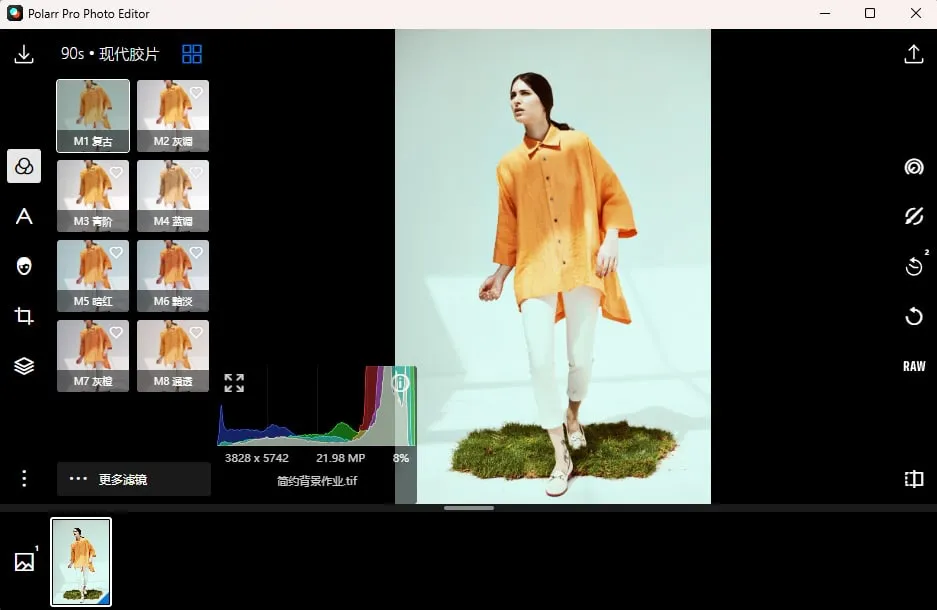The width and height of the screenshot is (937, 610).
Task: Click the export upload icon
Action: 913,55
